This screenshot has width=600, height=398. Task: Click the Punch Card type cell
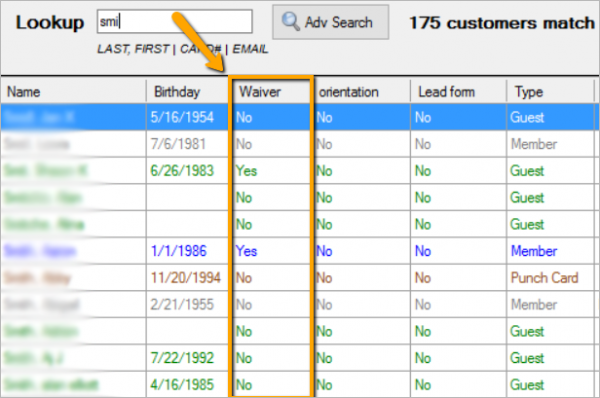(544, 278)
